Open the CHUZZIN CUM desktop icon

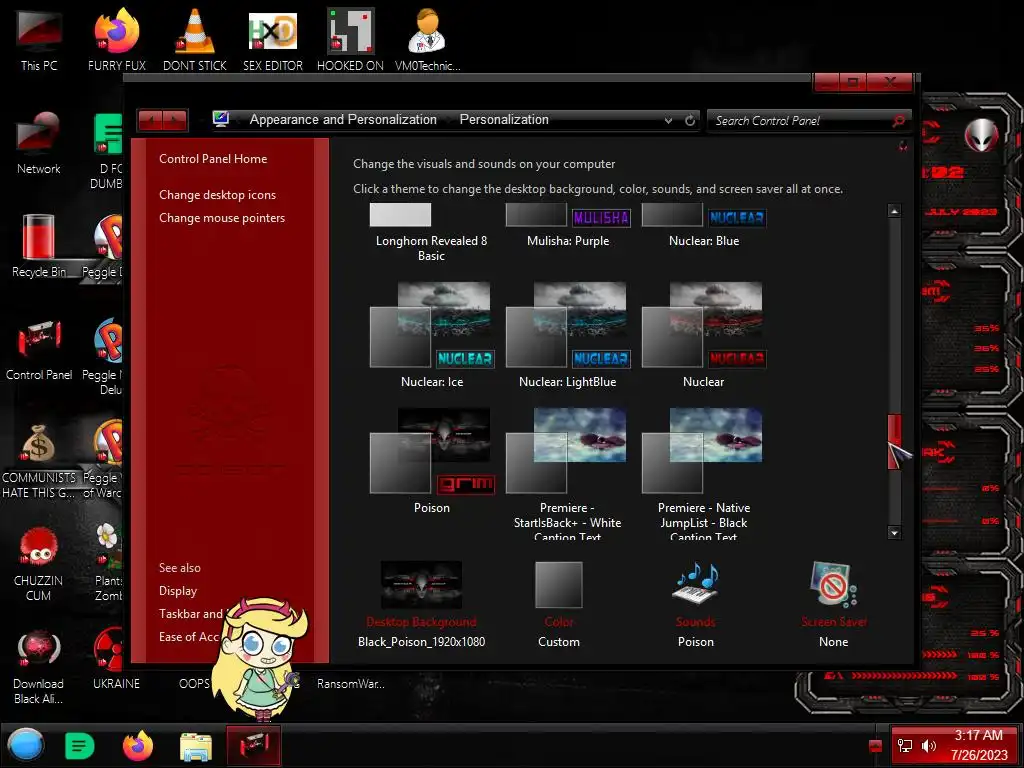[x=39, y=563]
